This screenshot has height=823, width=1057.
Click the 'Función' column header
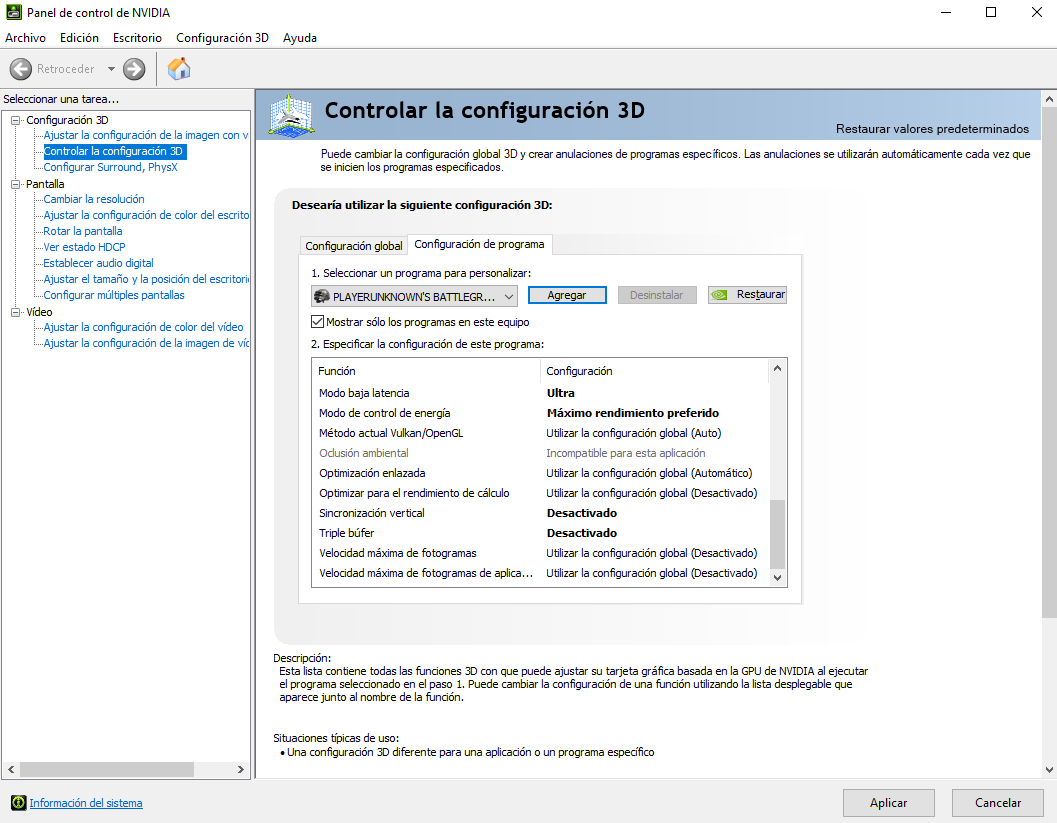point(425,371)
